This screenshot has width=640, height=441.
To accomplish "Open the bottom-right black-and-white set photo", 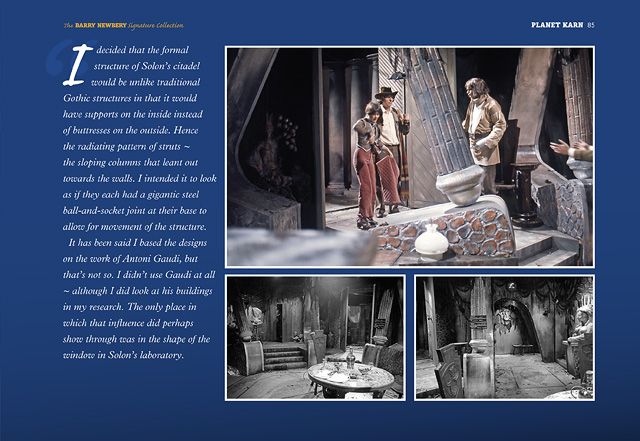I will coord(504,337).
